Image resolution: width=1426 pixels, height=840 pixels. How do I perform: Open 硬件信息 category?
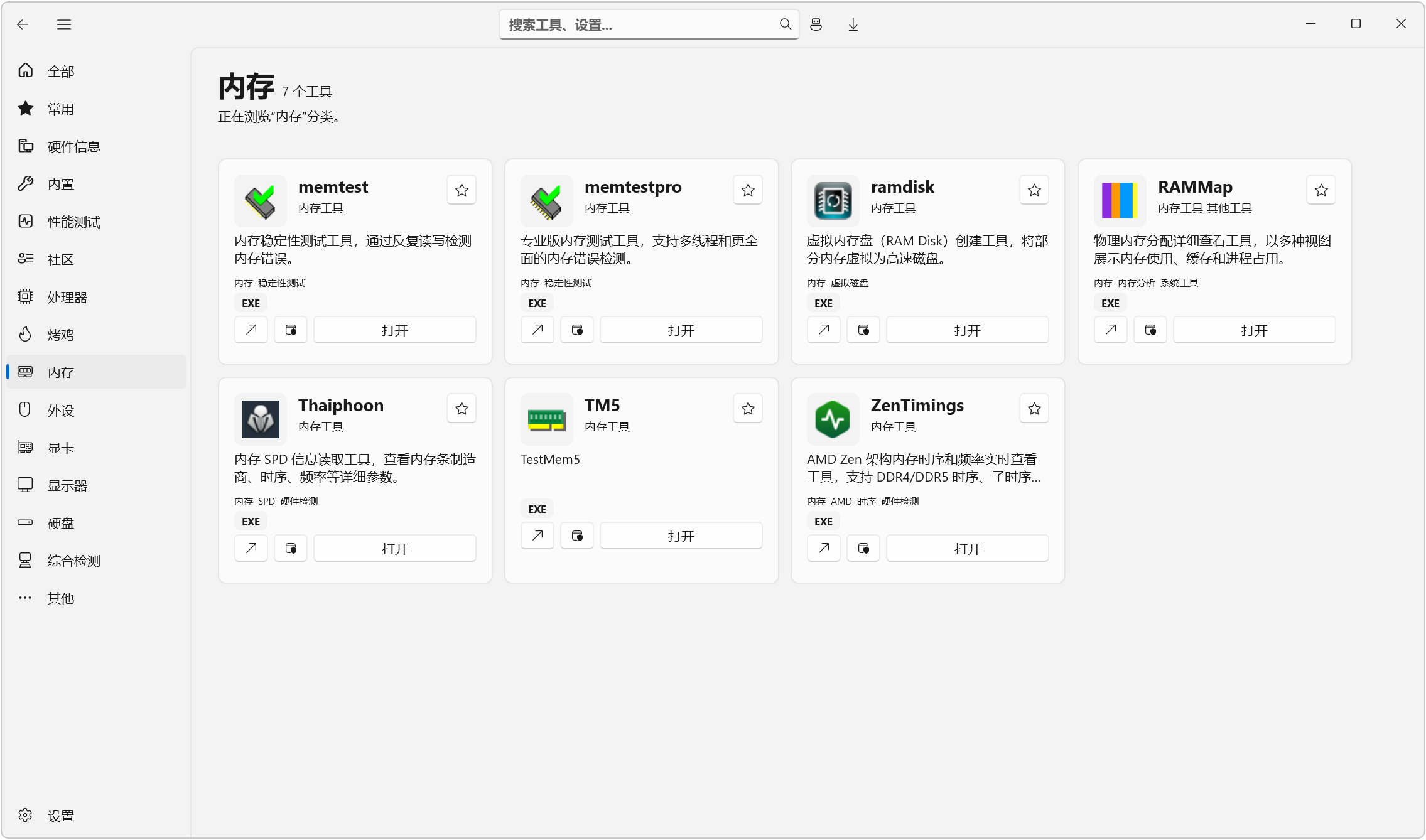[96, 146]
